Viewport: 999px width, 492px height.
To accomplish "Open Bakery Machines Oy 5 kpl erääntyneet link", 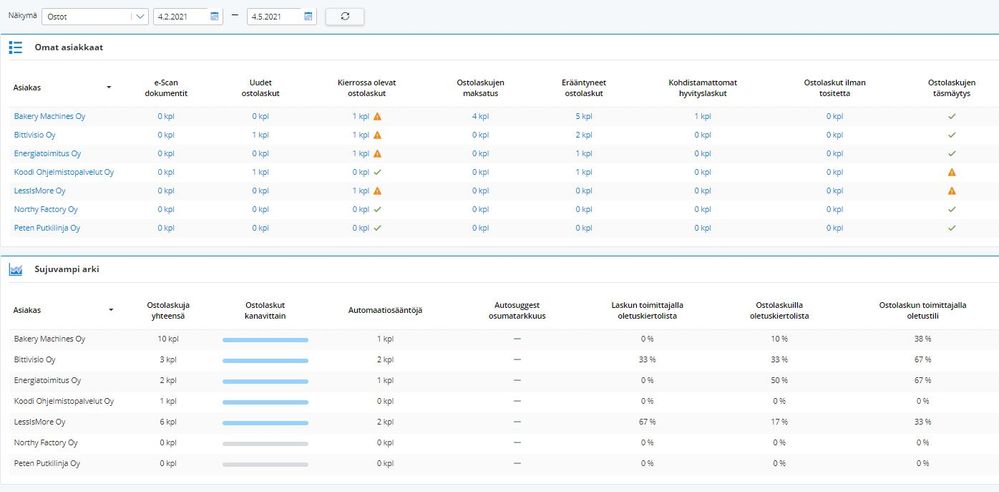I will click(584, 117).
